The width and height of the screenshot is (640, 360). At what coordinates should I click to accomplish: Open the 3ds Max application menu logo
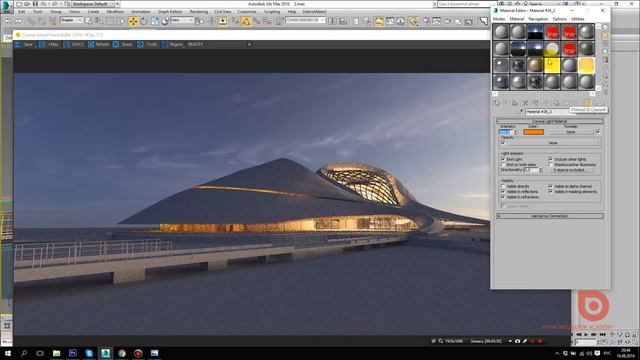[x=6, y=7]
